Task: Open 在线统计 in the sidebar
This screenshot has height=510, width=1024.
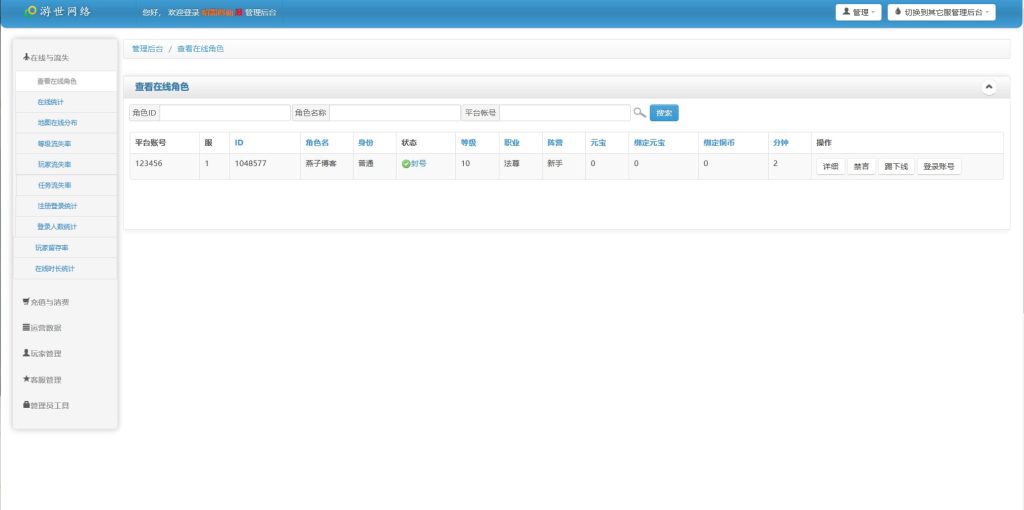Action: pos(51,102)
